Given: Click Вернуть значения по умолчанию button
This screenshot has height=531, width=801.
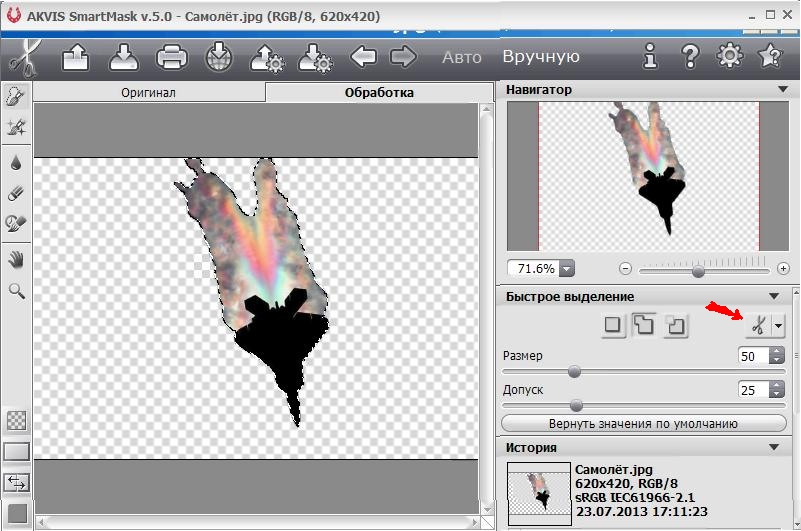Looking at the screenshot, I should coord(643,424).
